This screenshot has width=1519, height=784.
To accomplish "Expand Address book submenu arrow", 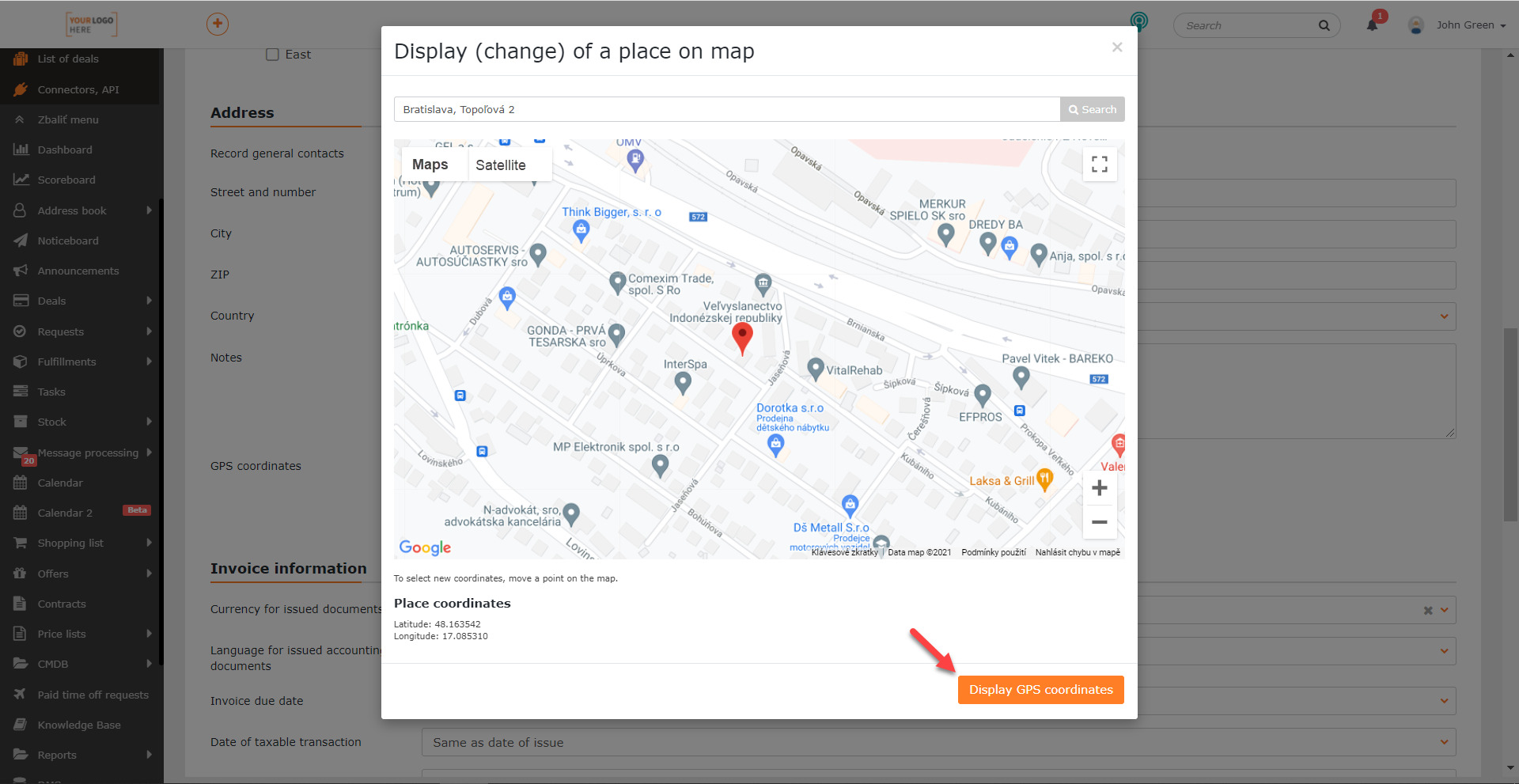I will coord(149,210).
